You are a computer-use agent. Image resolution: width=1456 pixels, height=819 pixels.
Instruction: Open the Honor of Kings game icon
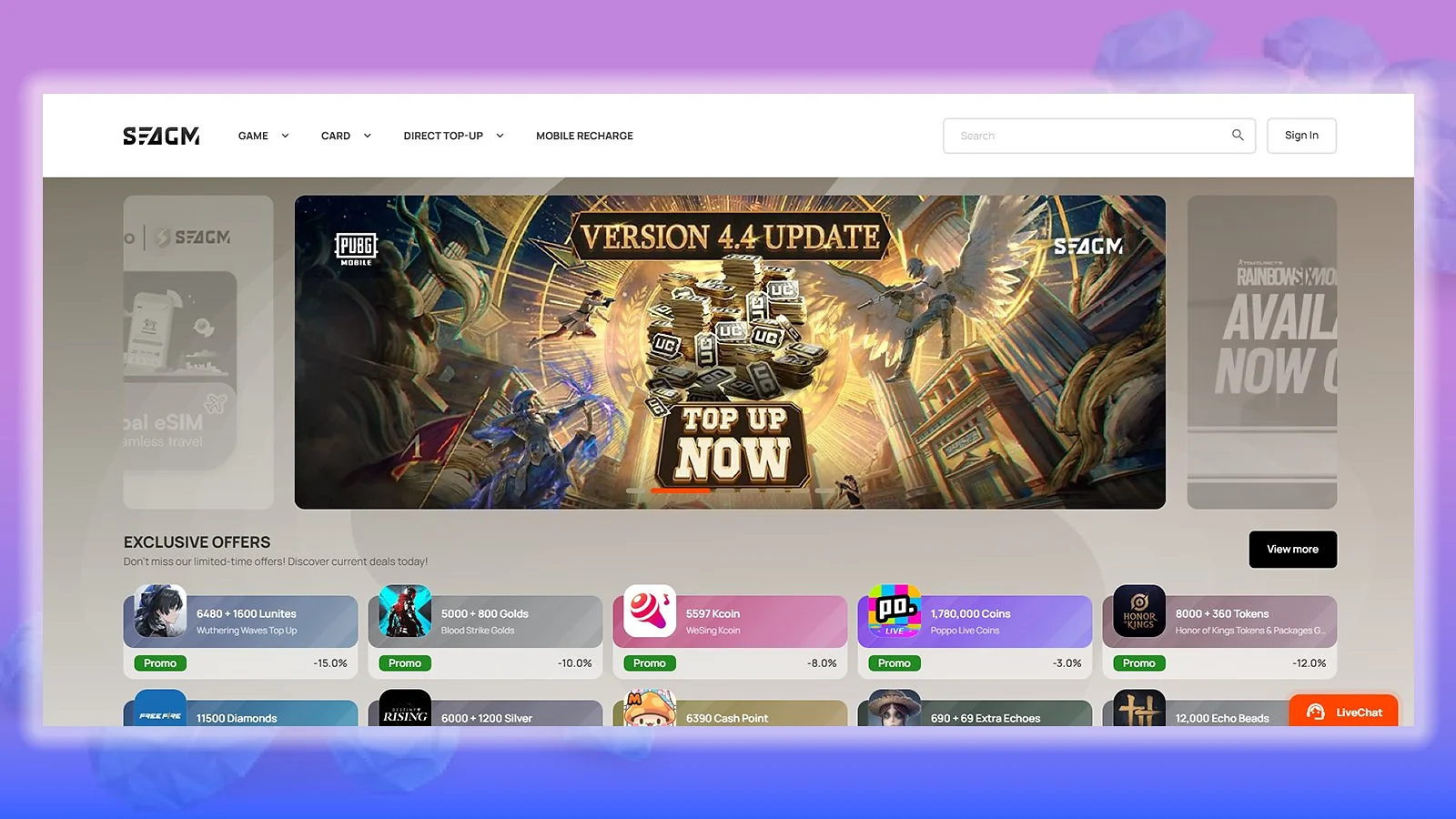pyautogui.click(x=1139, y=611)
